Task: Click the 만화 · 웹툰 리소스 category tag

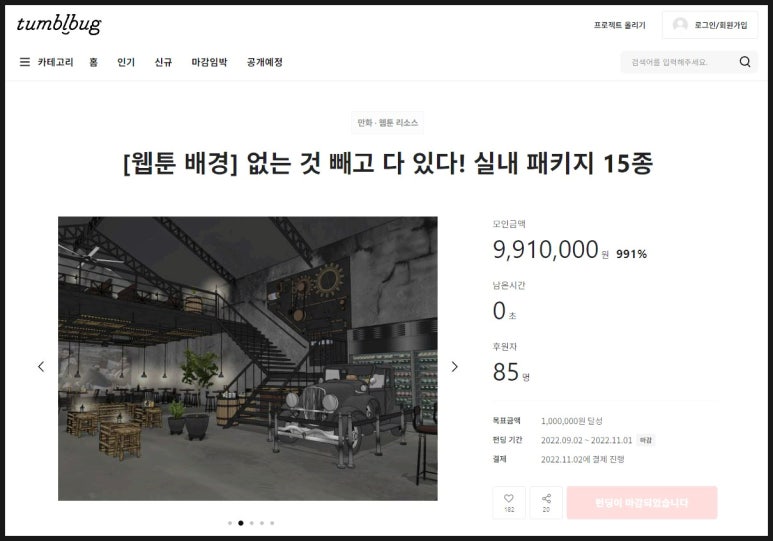Action: pos(387,123)
